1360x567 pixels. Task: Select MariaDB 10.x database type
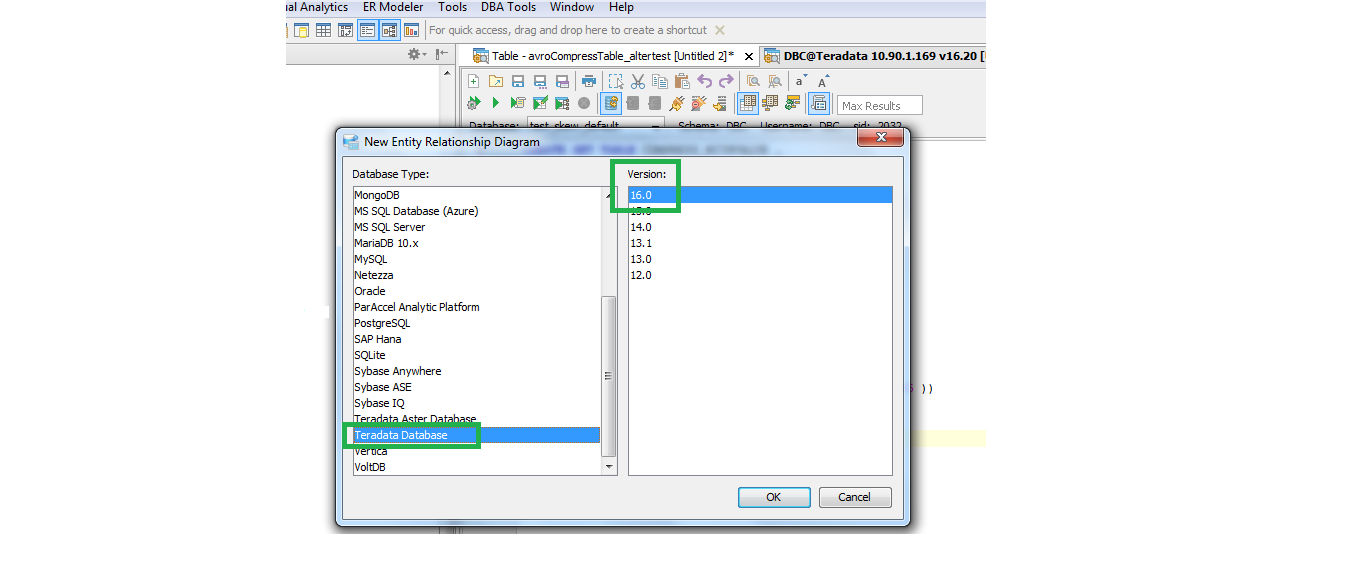[x=477, y=243]
